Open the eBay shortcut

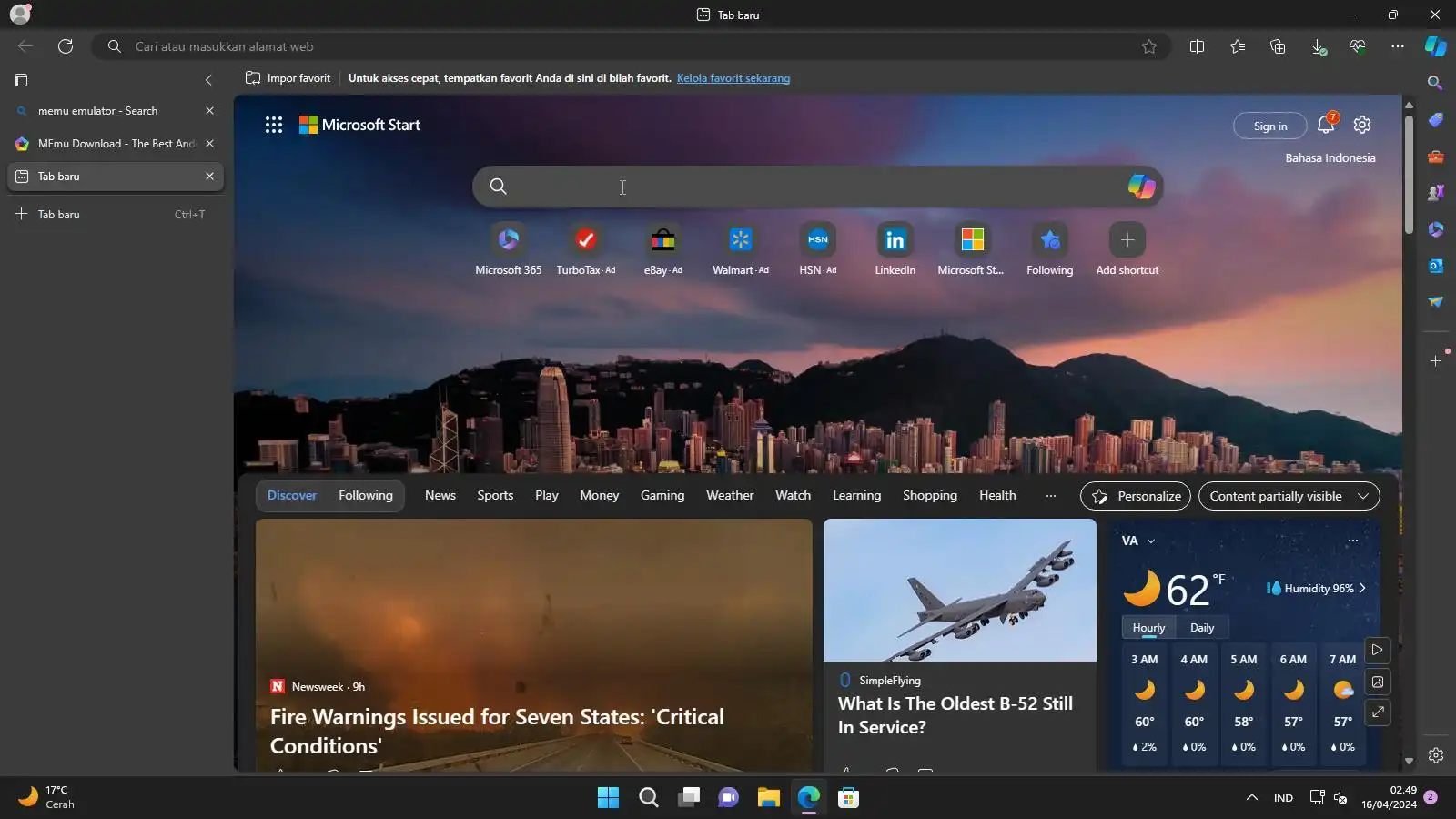663,248
